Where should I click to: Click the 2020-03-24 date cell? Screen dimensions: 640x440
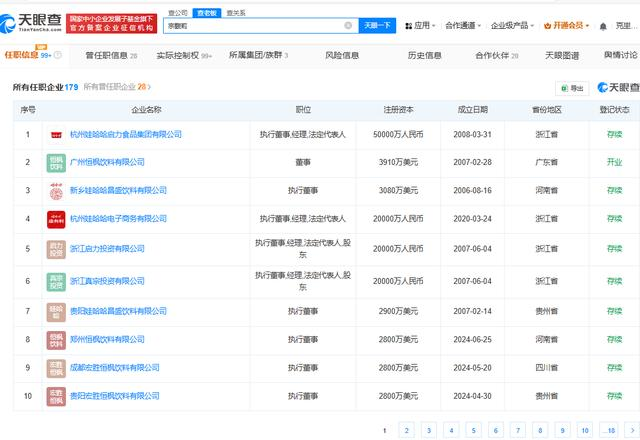point(472,219)
